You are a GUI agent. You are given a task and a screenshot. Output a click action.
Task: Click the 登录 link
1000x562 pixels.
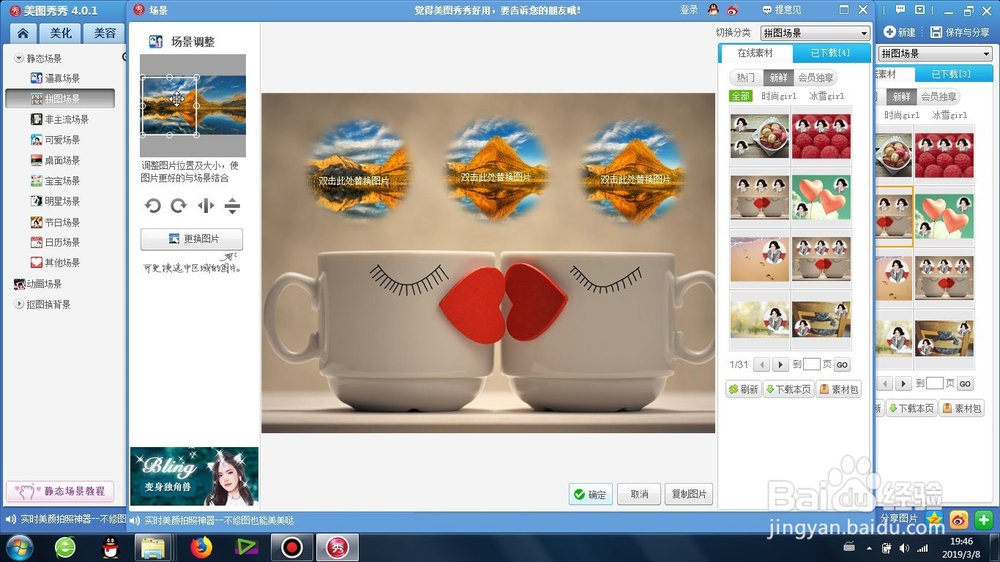coord(689,10)
